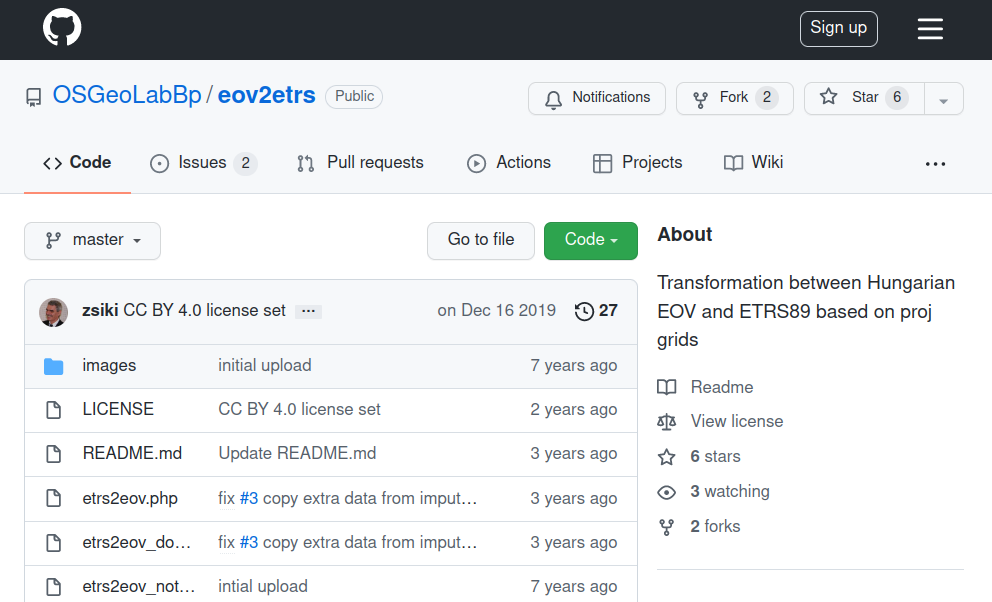
Task: Click the license scale icon
Action: tap(667, 422)
